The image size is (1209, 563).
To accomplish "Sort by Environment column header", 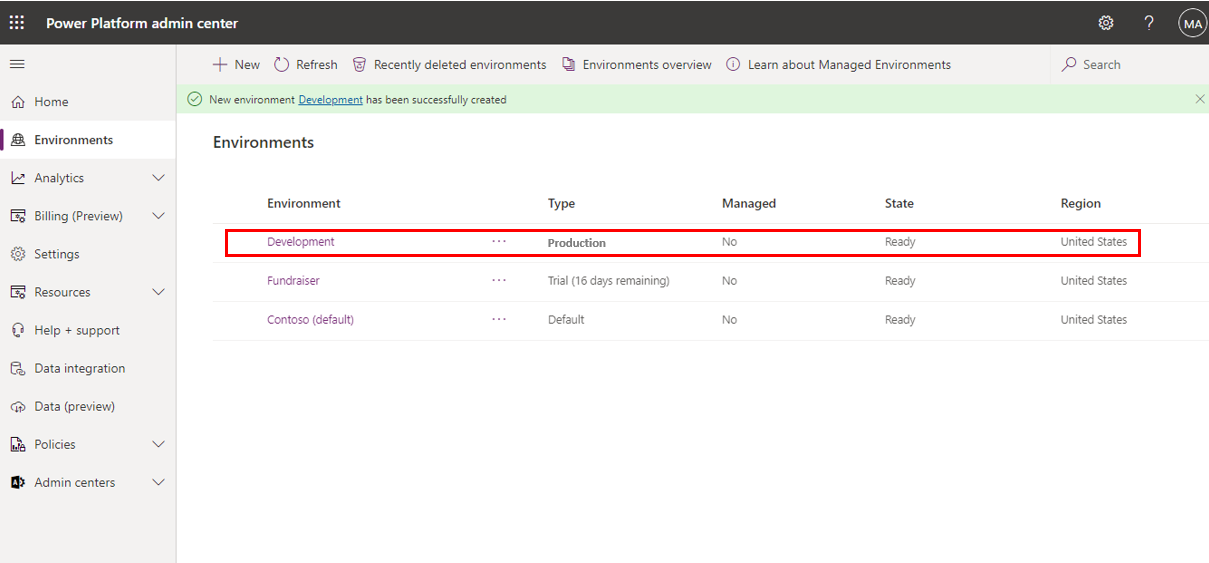I will tap(304, 203).
